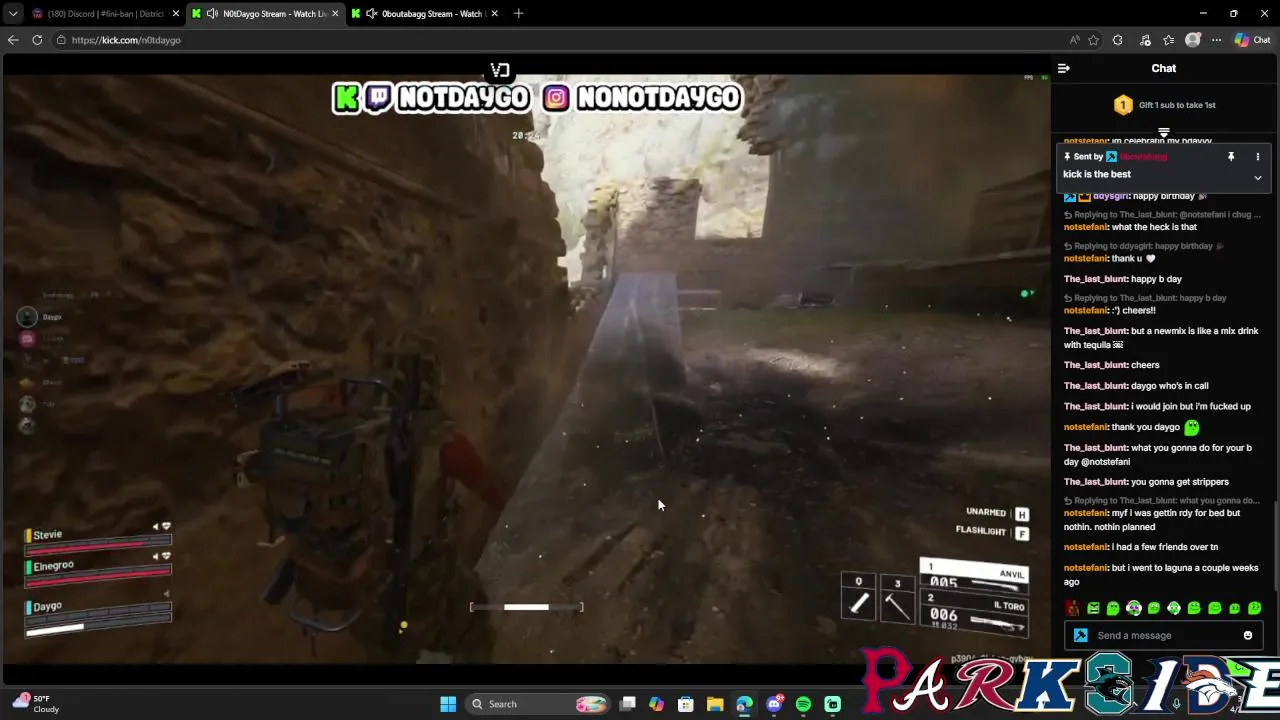This screenshot has height=720, width=1280.
Task: Open the Copilot Chat sidebar
Action: [x=1253, y=40]
